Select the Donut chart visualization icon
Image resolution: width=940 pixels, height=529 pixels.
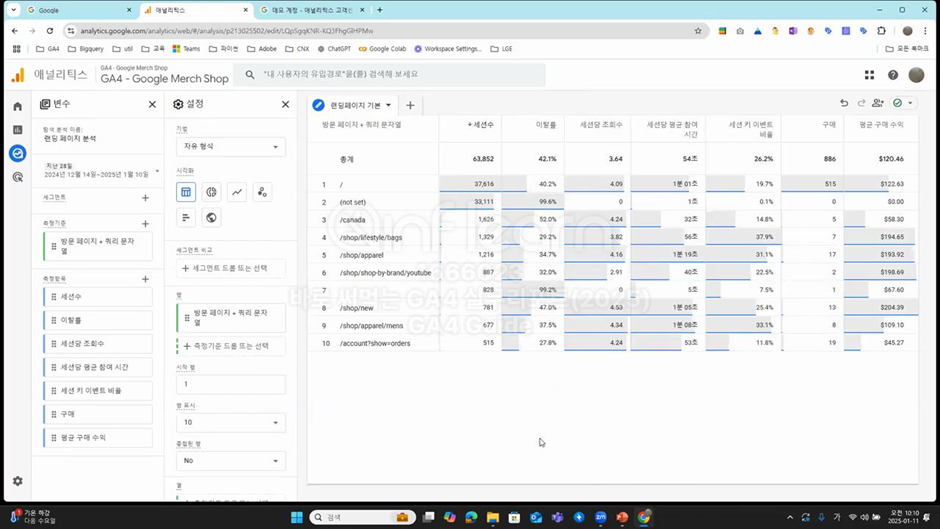click(x=211, y=192)
